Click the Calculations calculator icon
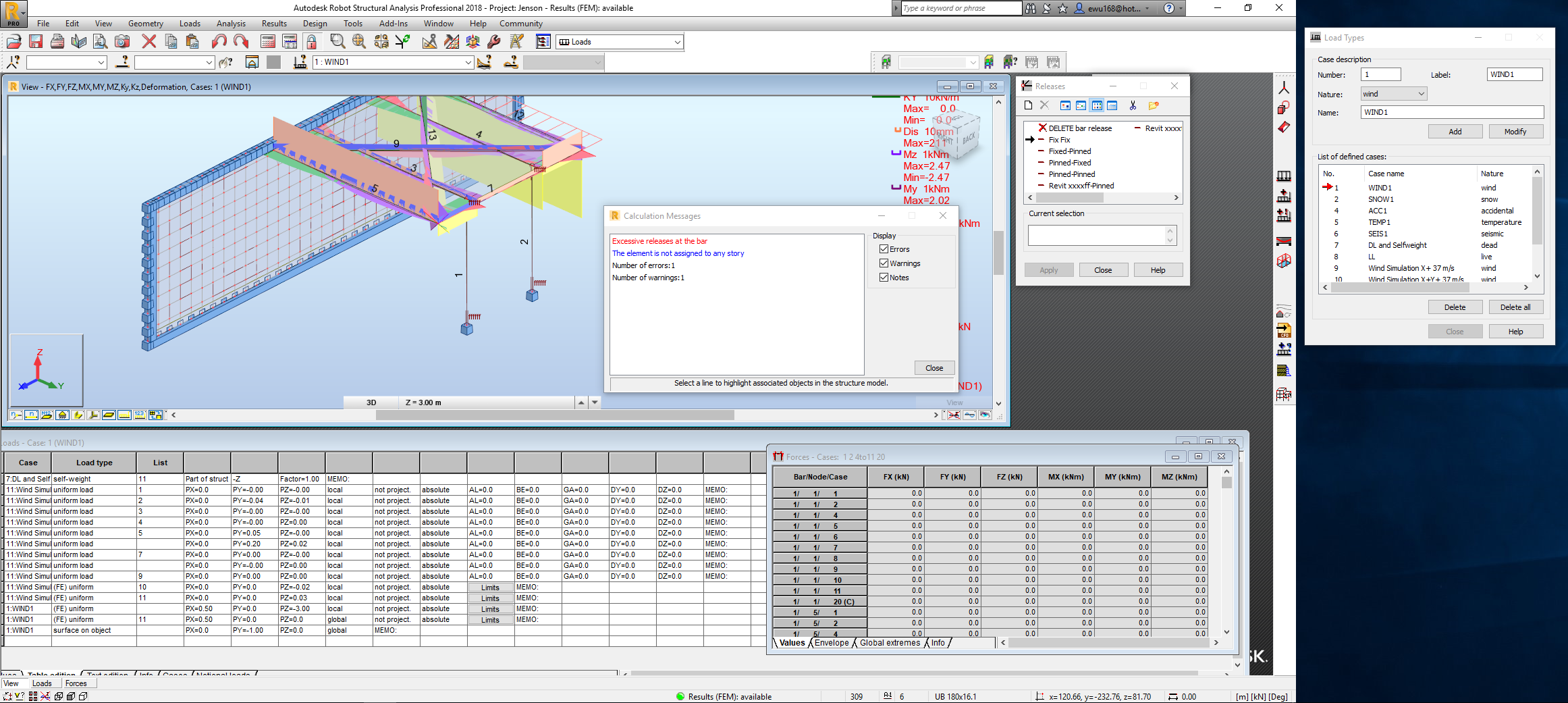Image resolution: width=1568 pixels, height=703 pixels. (268, 42)
